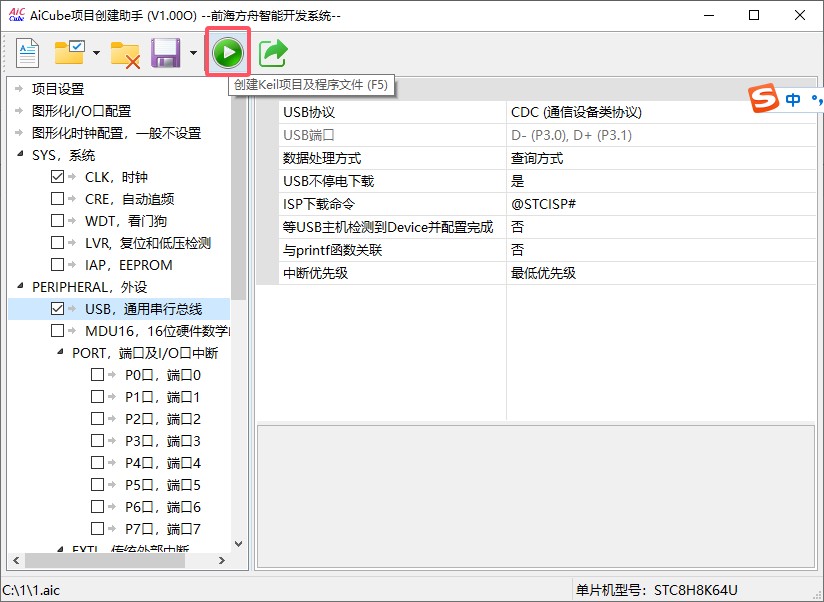Click the purple floppy save icon
The image size is (824, 602).
pos(166,53)
